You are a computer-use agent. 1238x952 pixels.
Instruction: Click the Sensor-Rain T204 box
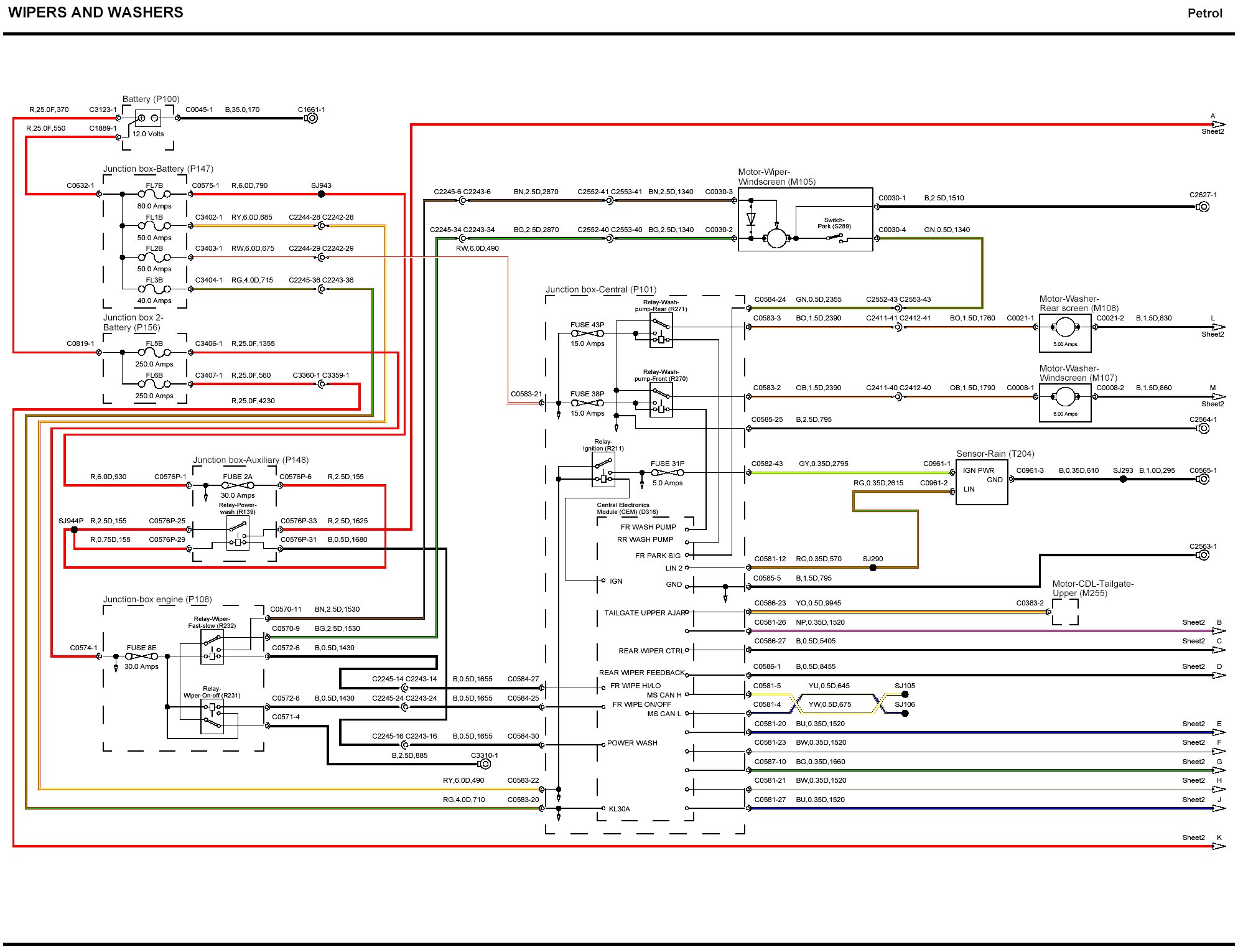tap(982, 482)
